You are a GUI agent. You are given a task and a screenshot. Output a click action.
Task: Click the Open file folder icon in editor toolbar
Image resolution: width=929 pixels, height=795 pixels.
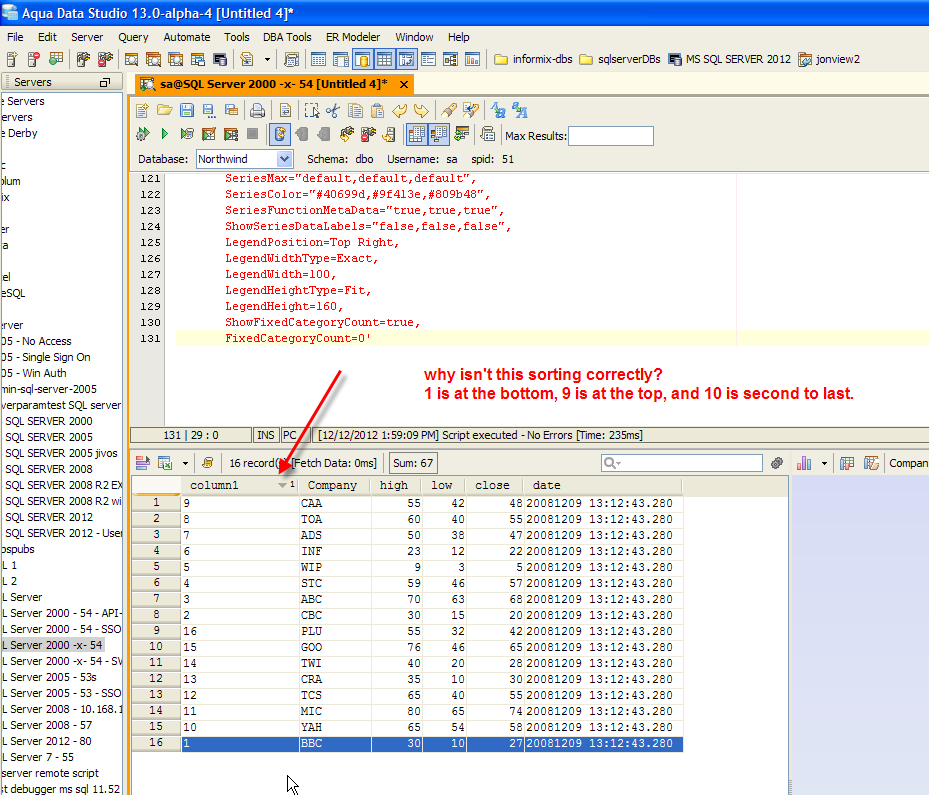pyautogui.click(x=165, y=110)
